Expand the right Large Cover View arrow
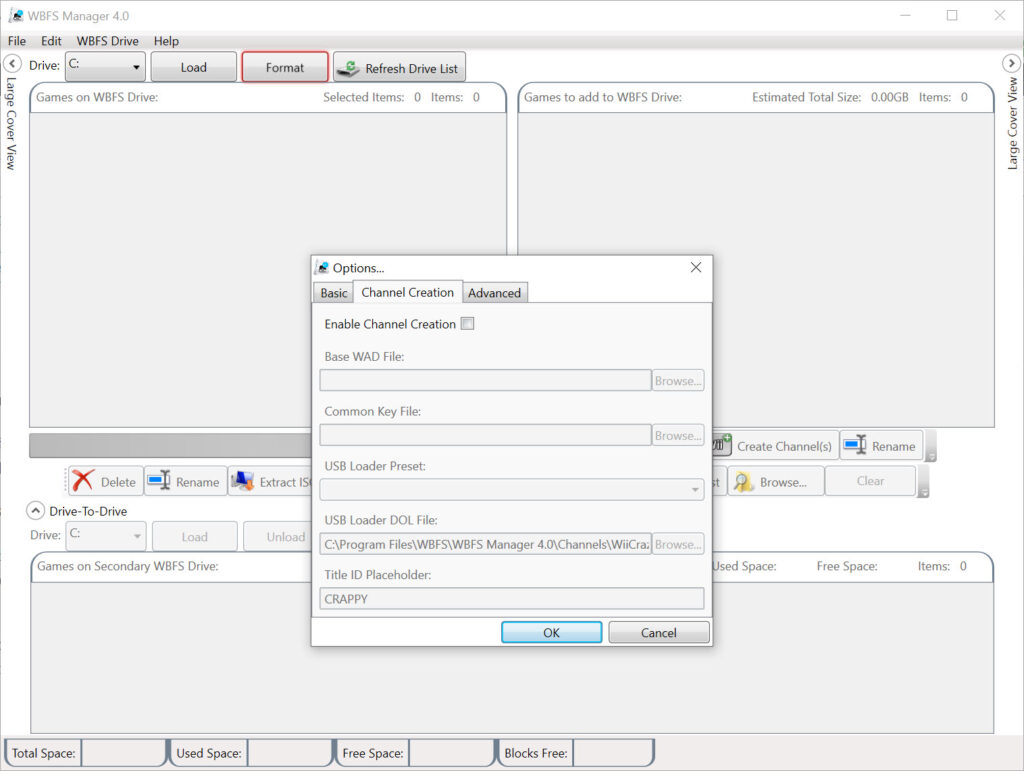The image size is (1024, 771). (1011, 63)
